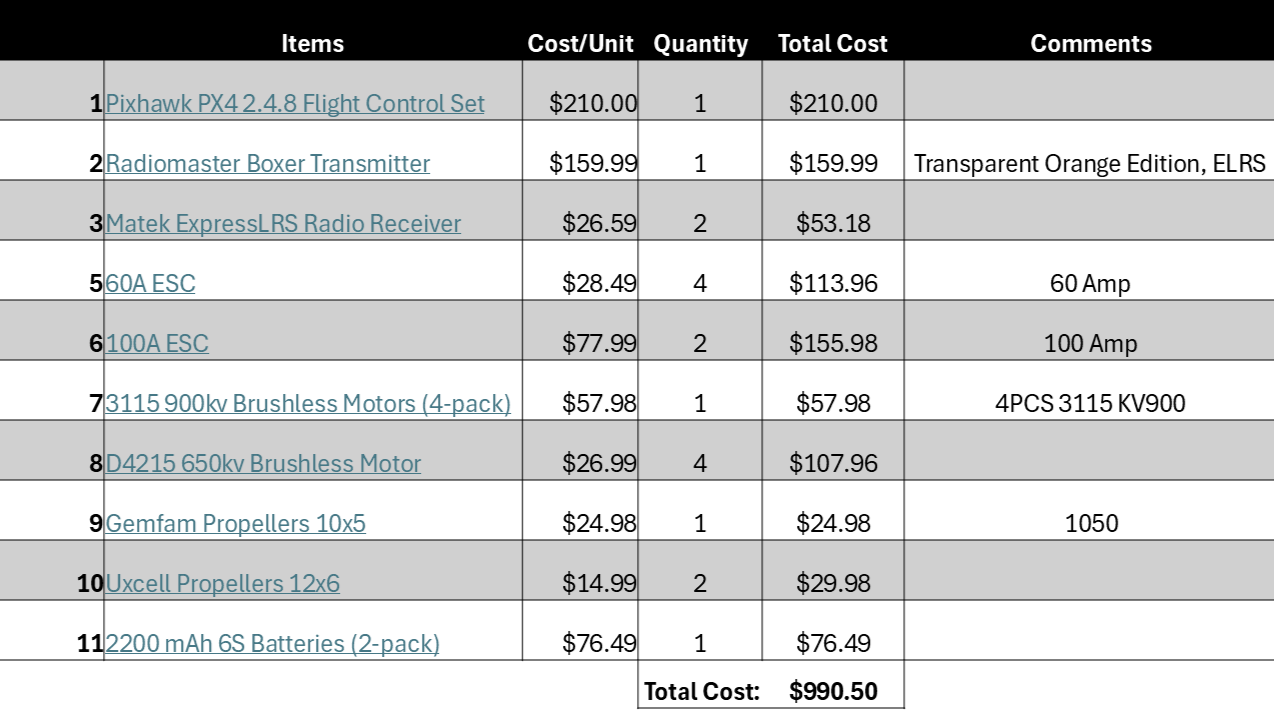Image resolution: width=1274 pixels, height=720 pixels.
Task: Select the 4PCS 3115 KV900 comment cell
Action: point(1089,403)
